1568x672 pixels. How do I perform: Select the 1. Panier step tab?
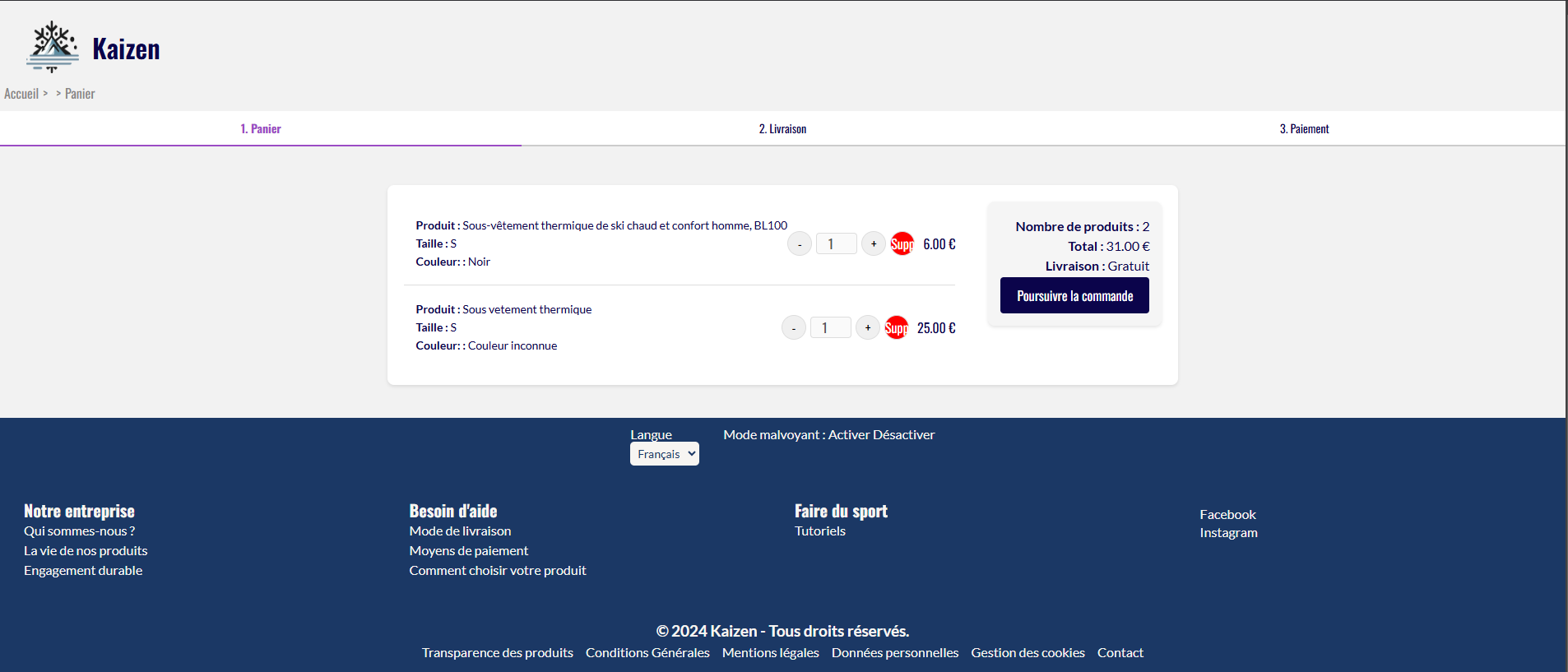(261, 129)
